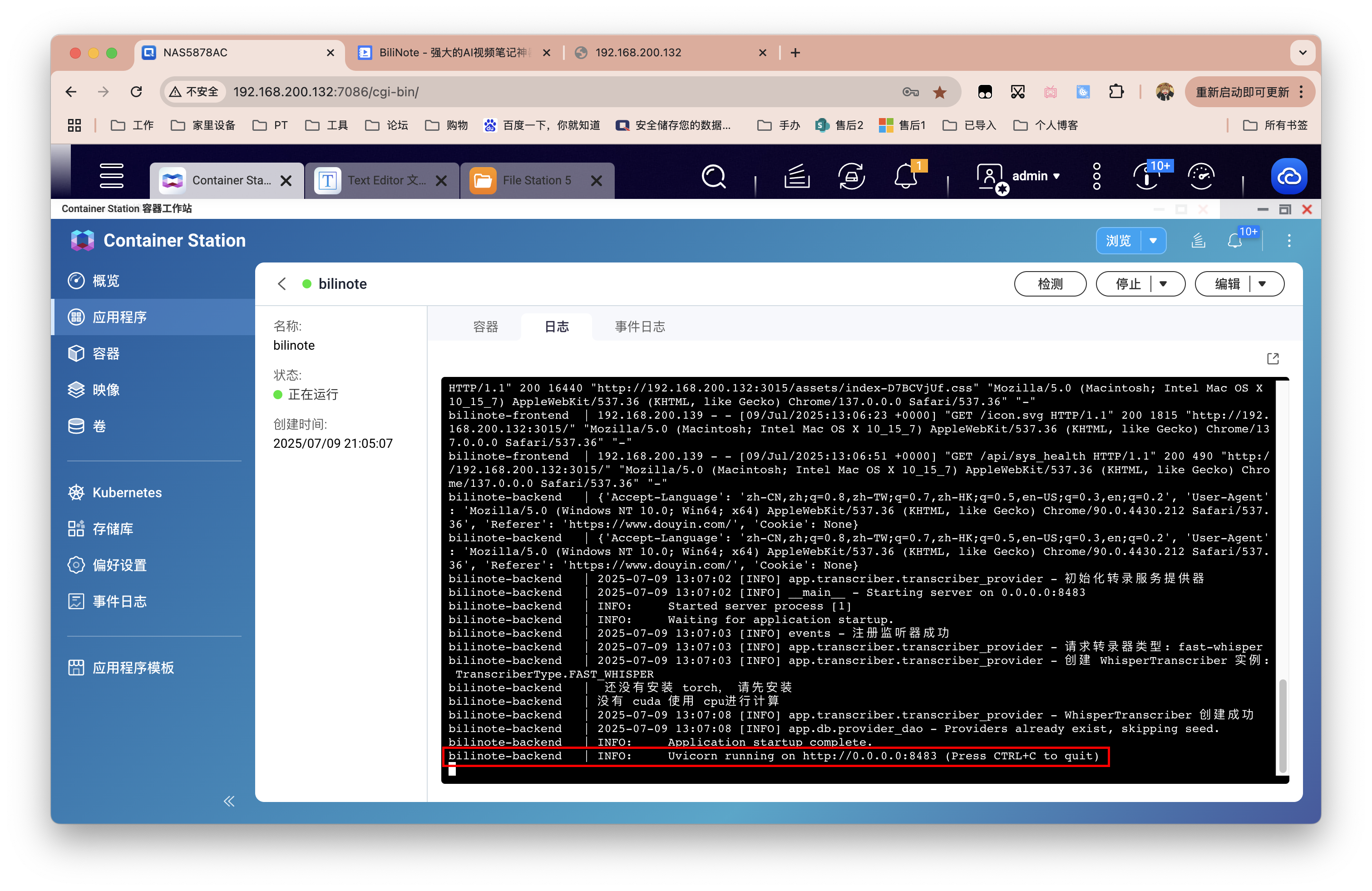Expand the 停止 button dropdown arrow

point(1163,284)
